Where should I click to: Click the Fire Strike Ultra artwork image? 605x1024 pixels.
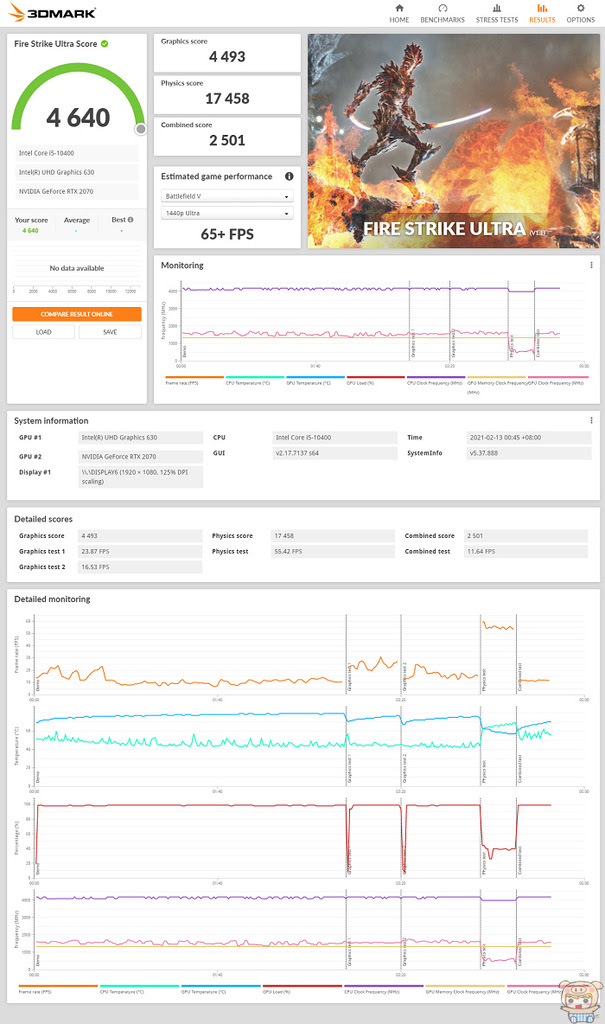point(453,141)
